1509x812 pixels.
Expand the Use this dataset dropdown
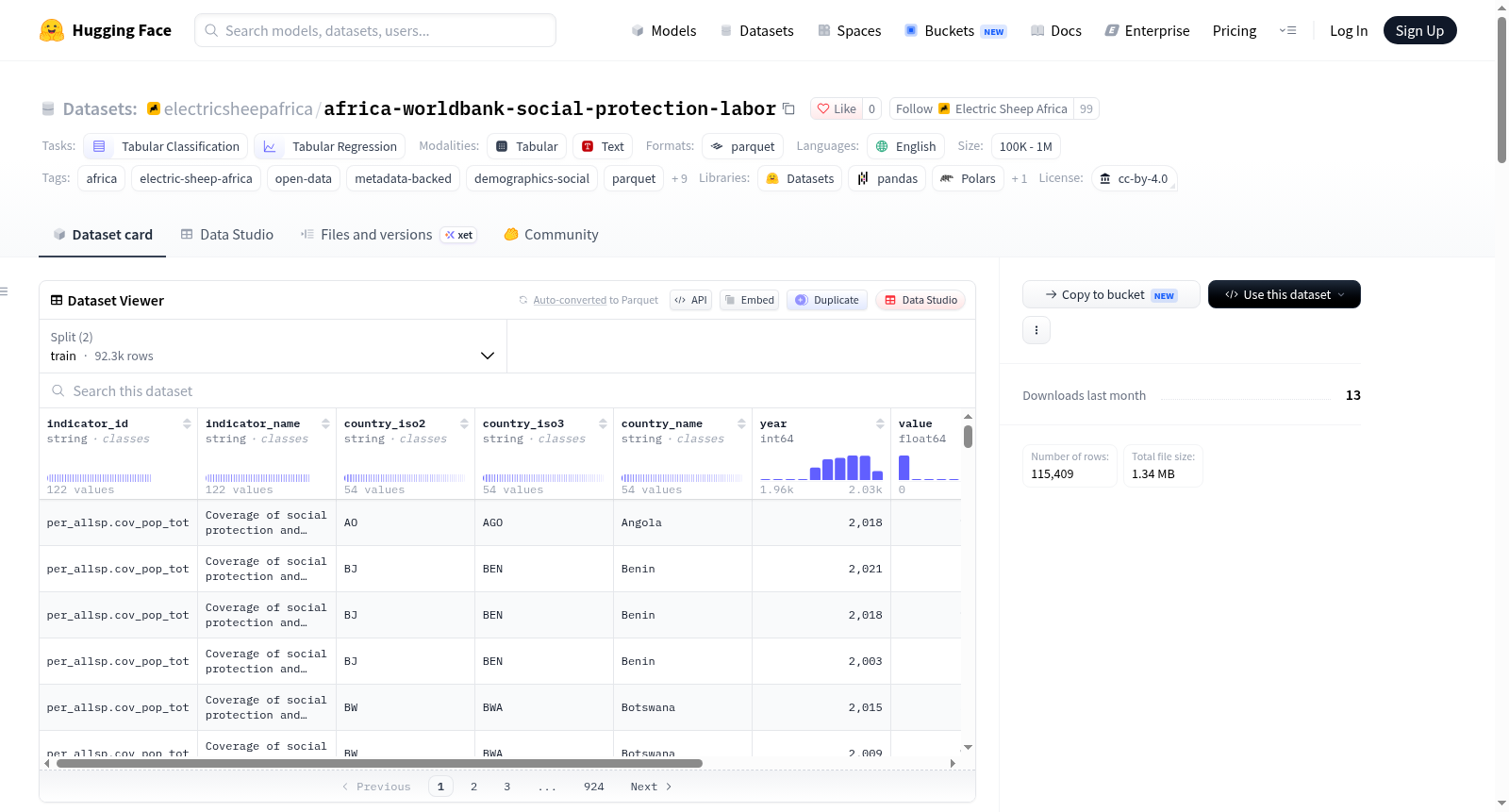pyautogui.click(x=1285, y=294)
